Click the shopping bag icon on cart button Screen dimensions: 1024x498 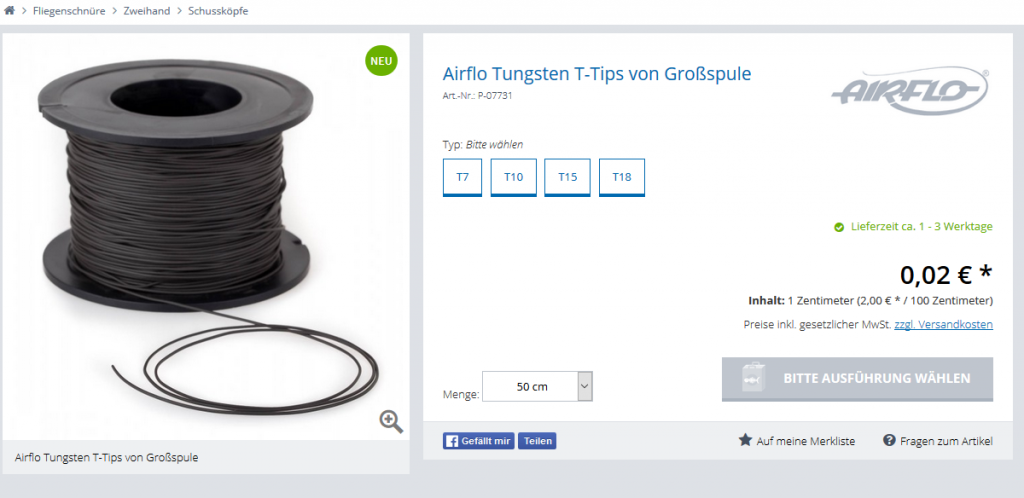tap(752, 378)
